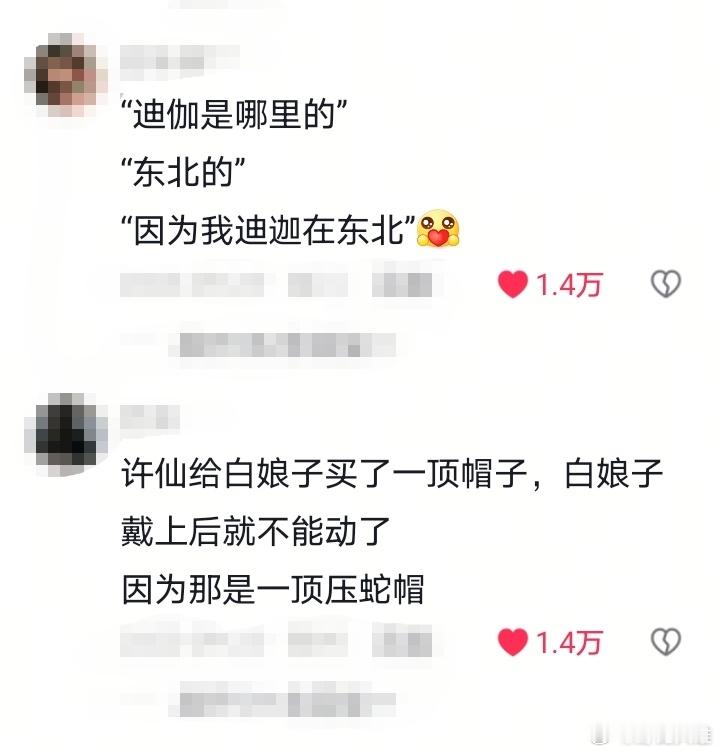The height and width of the screenshot is (753, 720).
Task: Select the line “东北的”
Action: click(x=183, y=172)
